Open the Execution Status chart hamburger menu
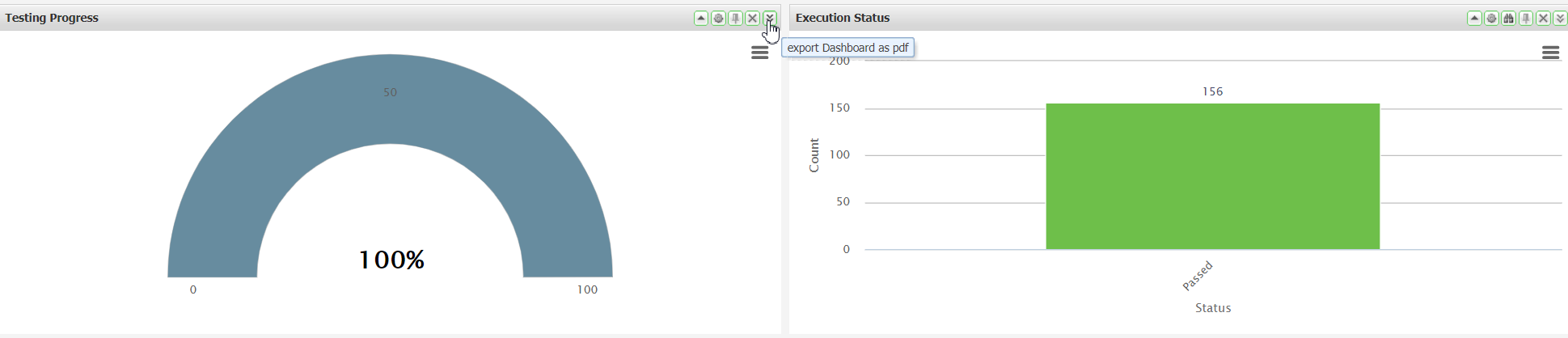Image resolution: width=1568 pixels, height=338 pixels. 1550,53
